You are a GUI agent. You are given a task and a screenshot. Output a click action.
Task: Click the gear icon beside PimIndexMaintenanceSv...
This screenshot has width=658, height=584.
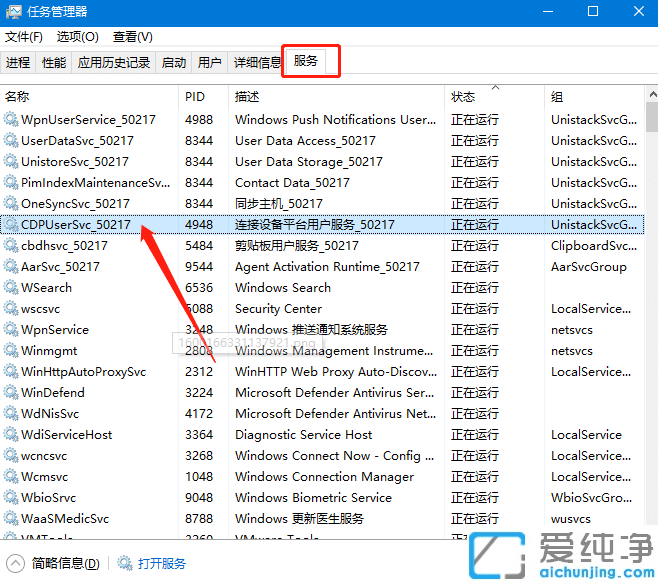(x=11, y=182)
